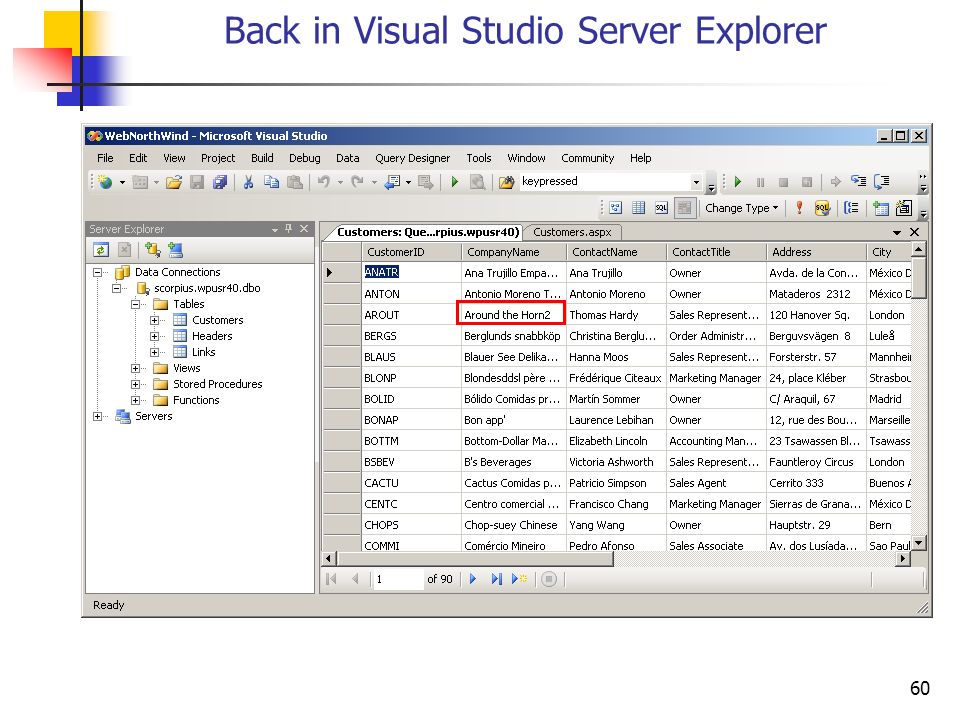Cut selection with the scissors icon
Image resolution: width=960 pixels, height=720 pixels.
click(x=249, y=182)
